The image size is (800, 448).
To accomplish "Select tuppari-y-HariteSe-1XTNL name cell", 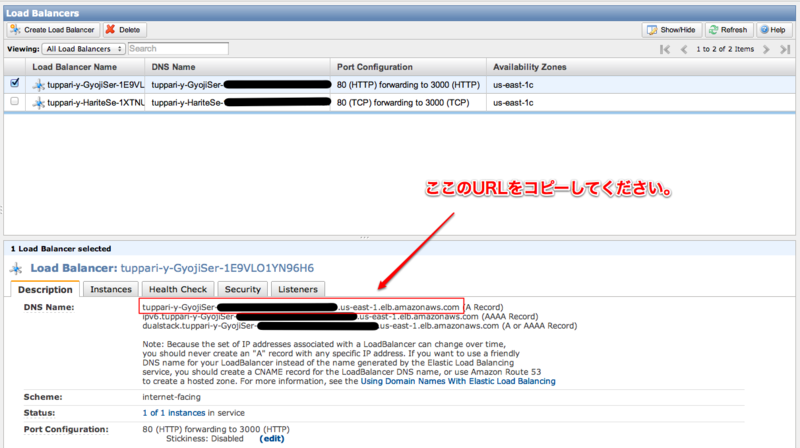I will point(95,103).
